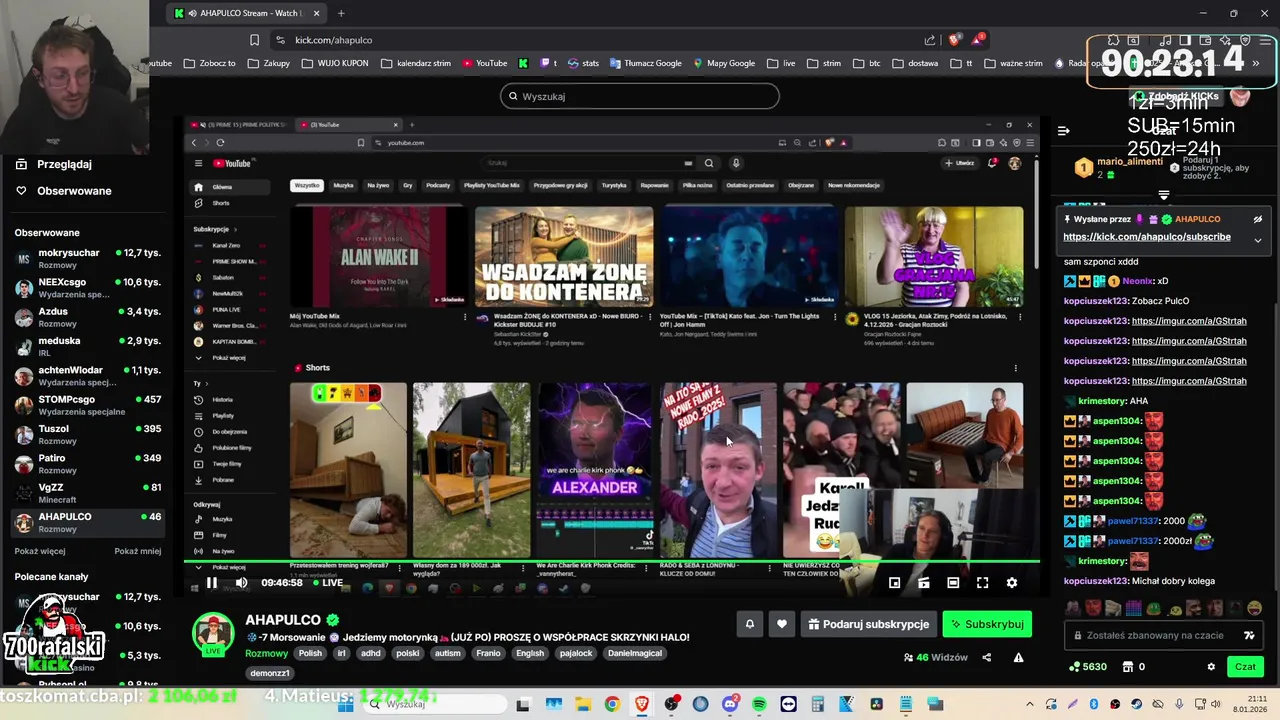Open Chrome from the taskbar
The width and height of the screenshot is (1280, 720).
[x=612, y=704]
